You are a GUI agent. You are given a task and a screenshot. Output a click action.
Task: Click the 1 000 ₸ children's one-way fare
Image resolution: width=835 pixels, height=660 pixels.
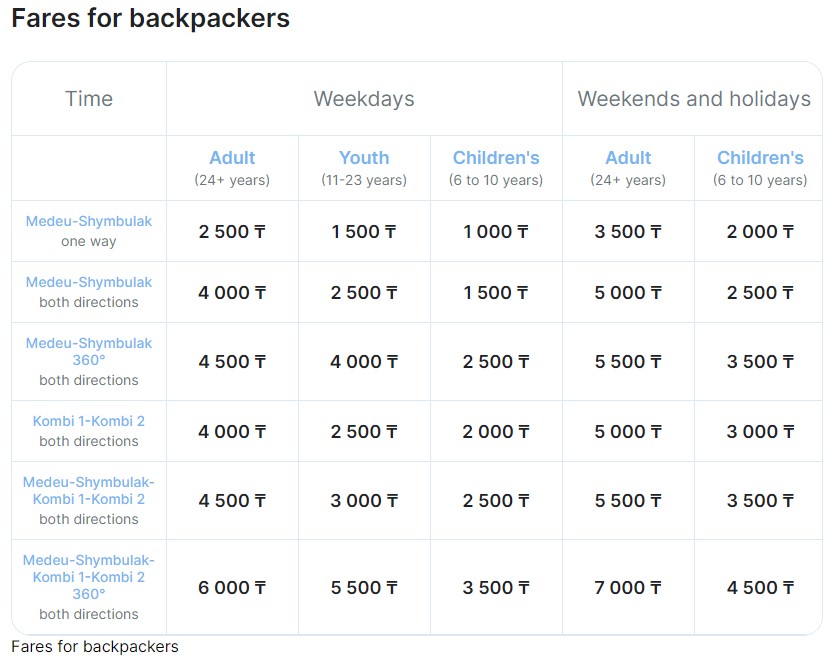coord(496,232)
